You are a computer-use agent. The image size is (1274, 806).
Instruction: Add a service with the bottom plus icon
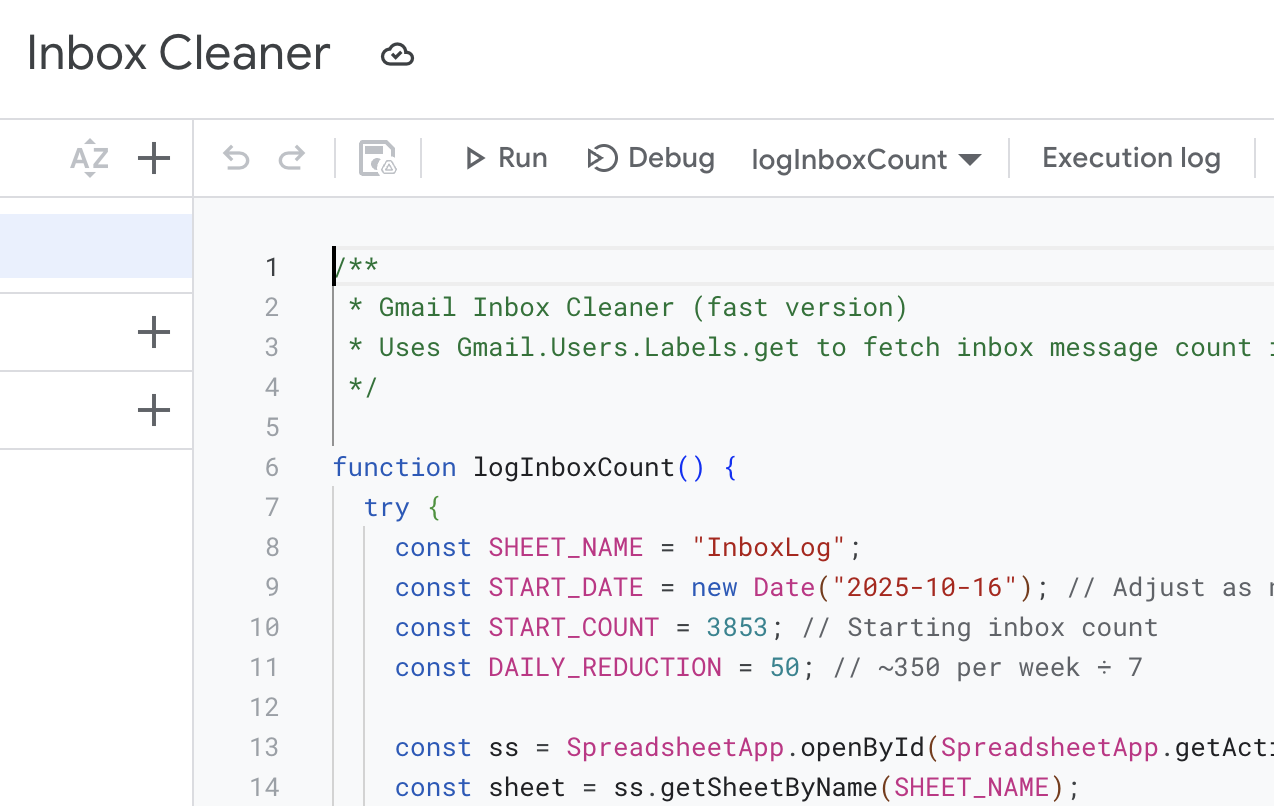153,410
